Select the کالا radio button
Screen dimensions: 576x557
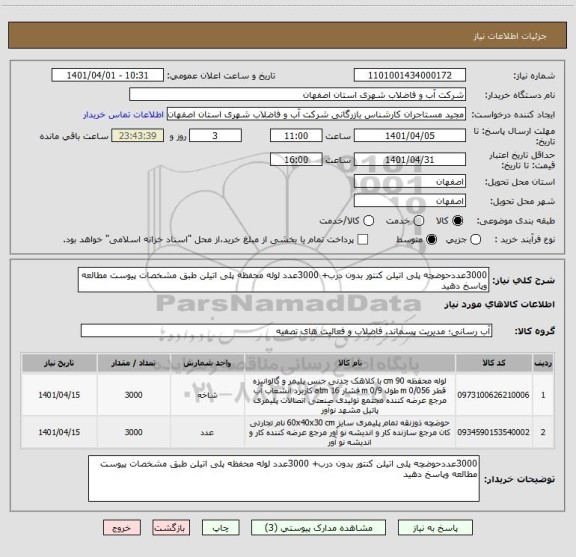pos(458,220)
